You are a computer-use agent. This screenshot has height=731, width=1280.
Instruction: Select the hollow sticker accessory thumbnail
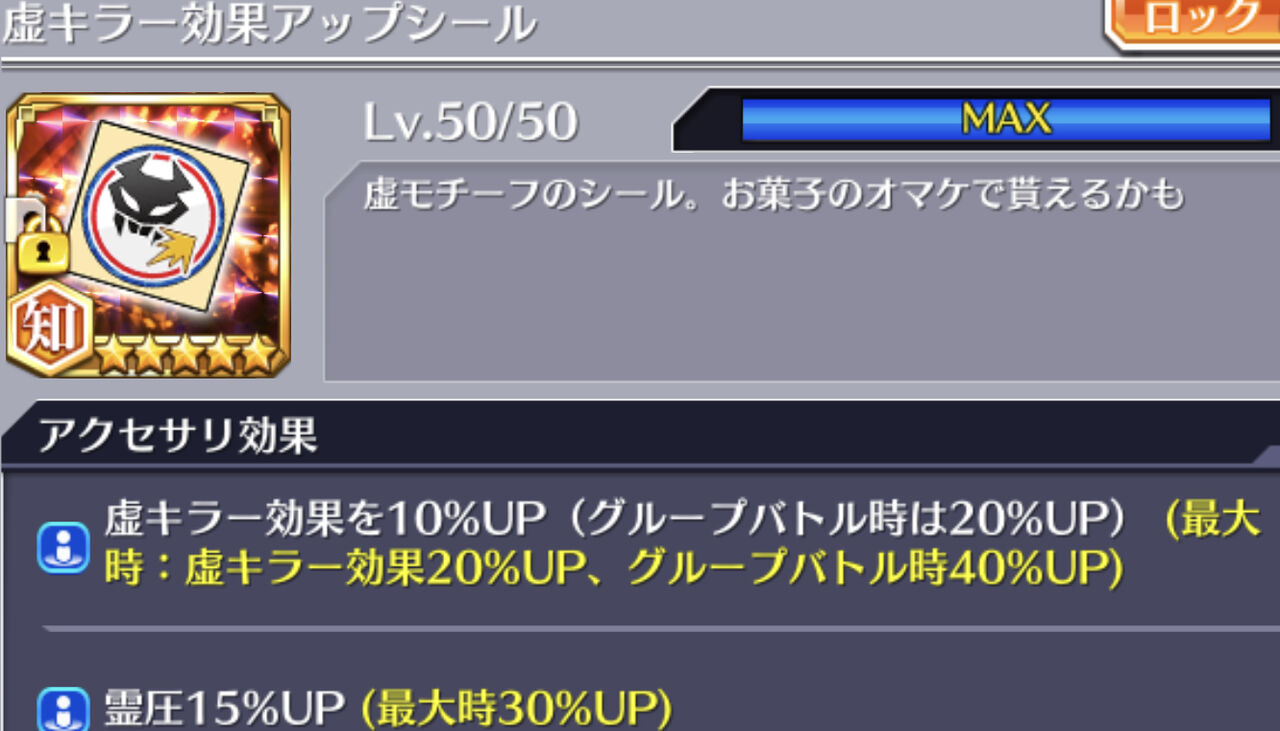pyautogui.click(x=149, y=235)
